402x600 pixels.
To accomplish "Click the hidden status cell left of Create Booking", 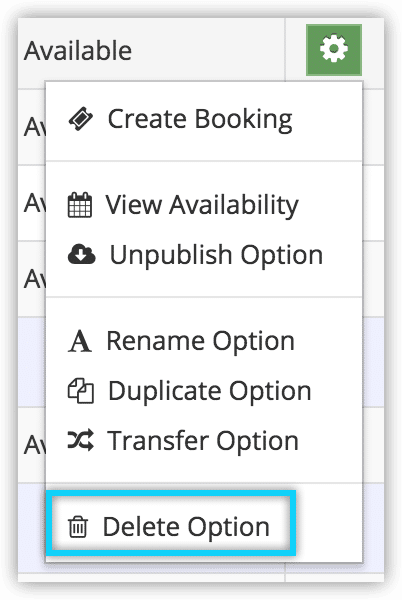I will (x=34, y=127).
